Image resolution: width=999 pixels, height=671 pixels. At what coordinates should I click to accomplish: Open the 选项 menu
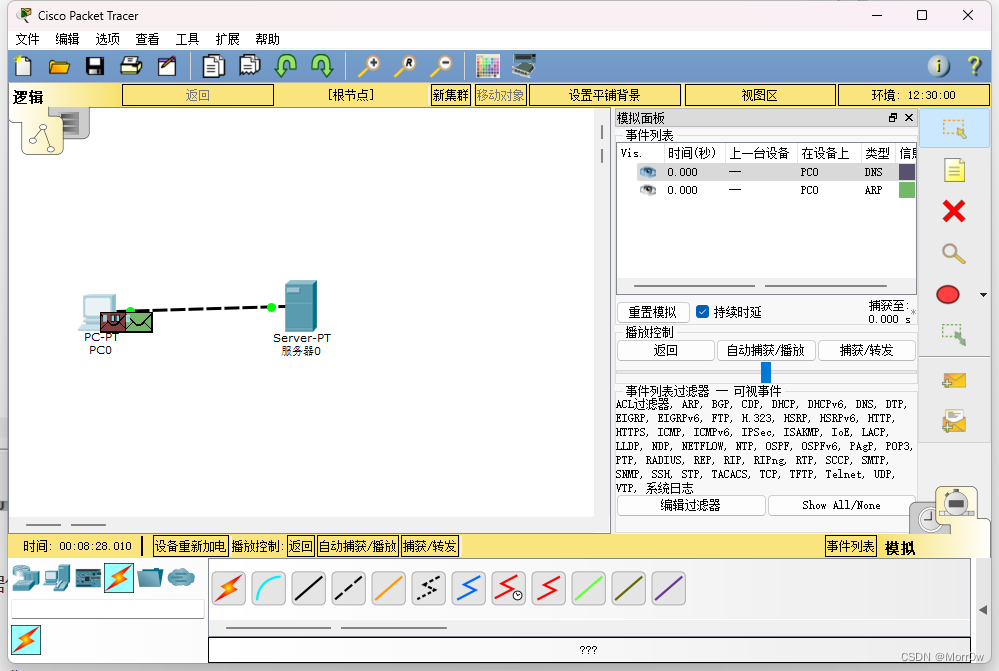click(x=108, y=40)
